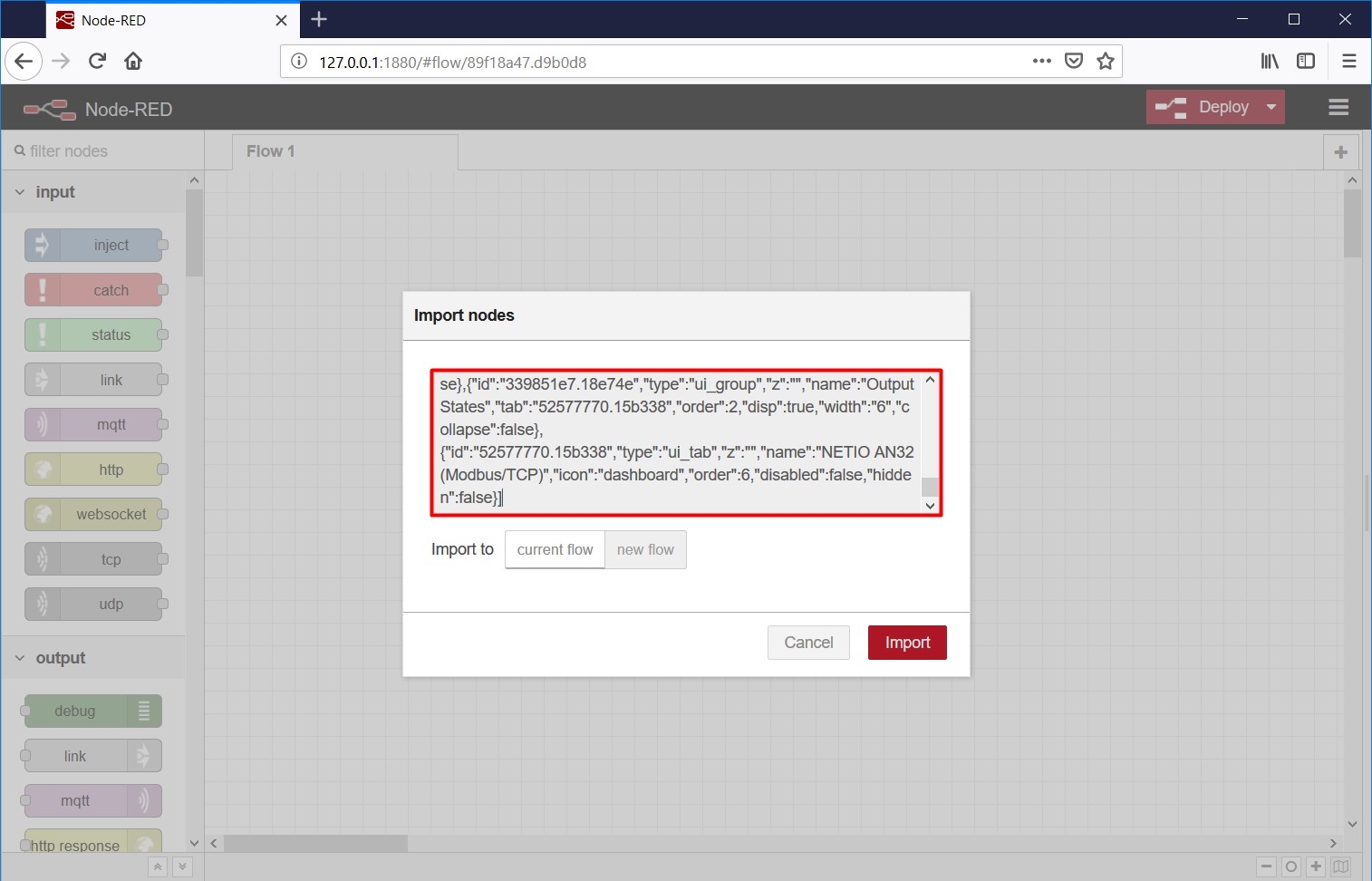Collapse the input palette category

(x=93, y=192)
